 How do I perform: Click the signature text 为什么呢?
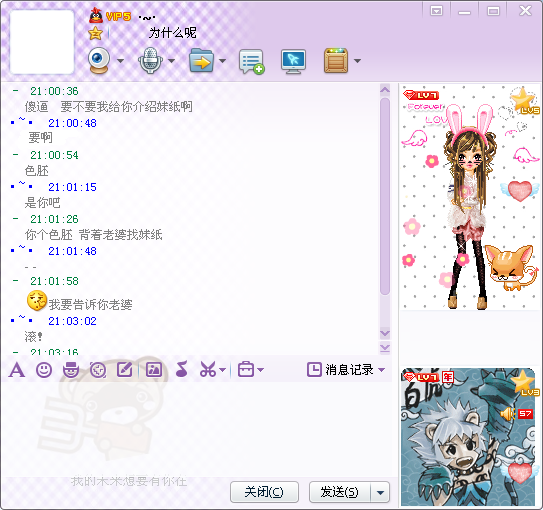[x=173, y=33]
